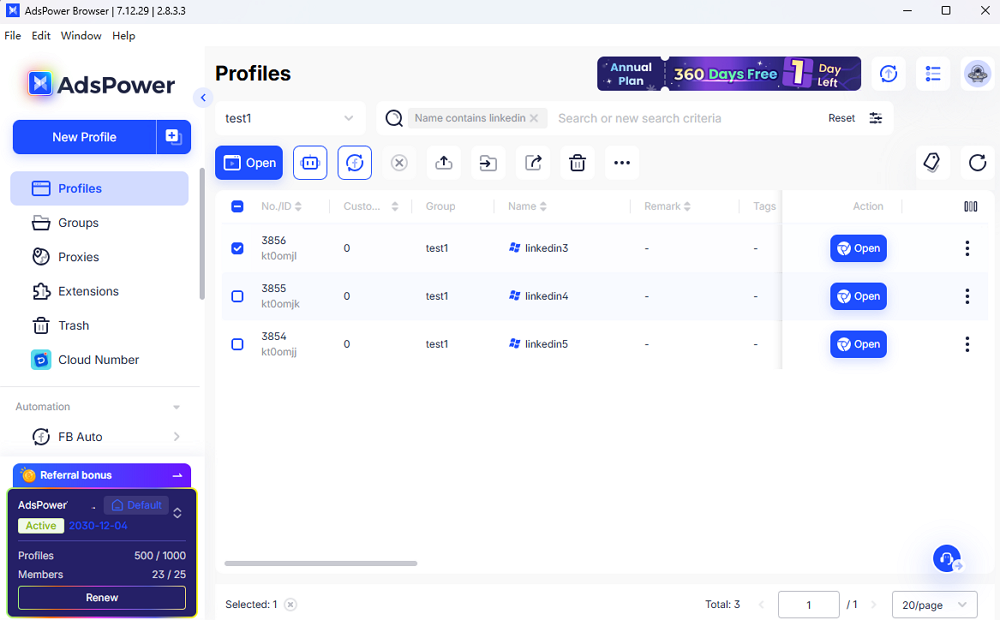Go to Cloud Number in sidebar
Image resolution: width=1000 pixels, height=620 pixels.
[x=99, y=360]
